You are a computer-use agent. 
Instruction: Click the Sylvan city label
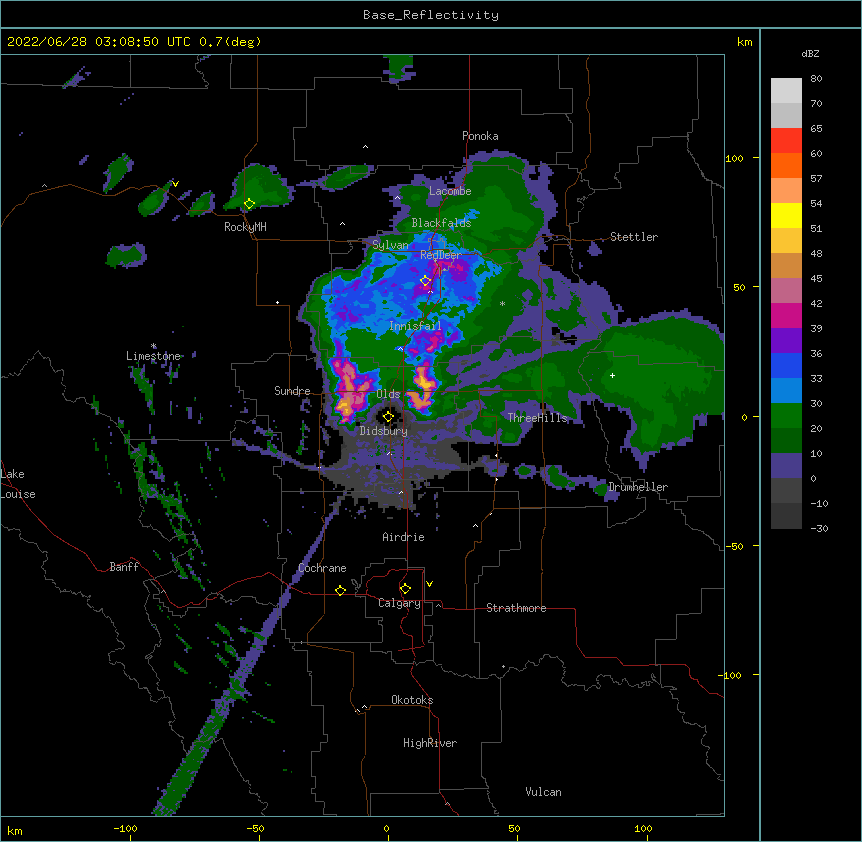coord(390,245)
